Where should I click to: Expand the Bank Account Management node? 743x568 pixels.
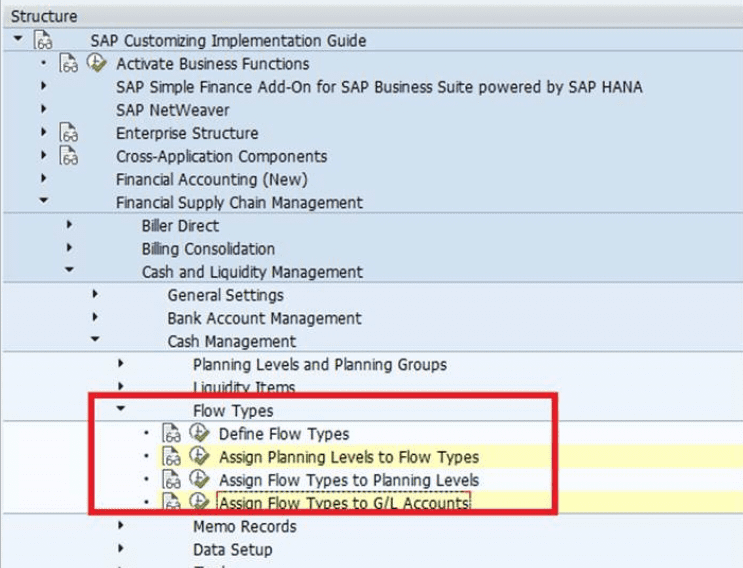[95, 318]
